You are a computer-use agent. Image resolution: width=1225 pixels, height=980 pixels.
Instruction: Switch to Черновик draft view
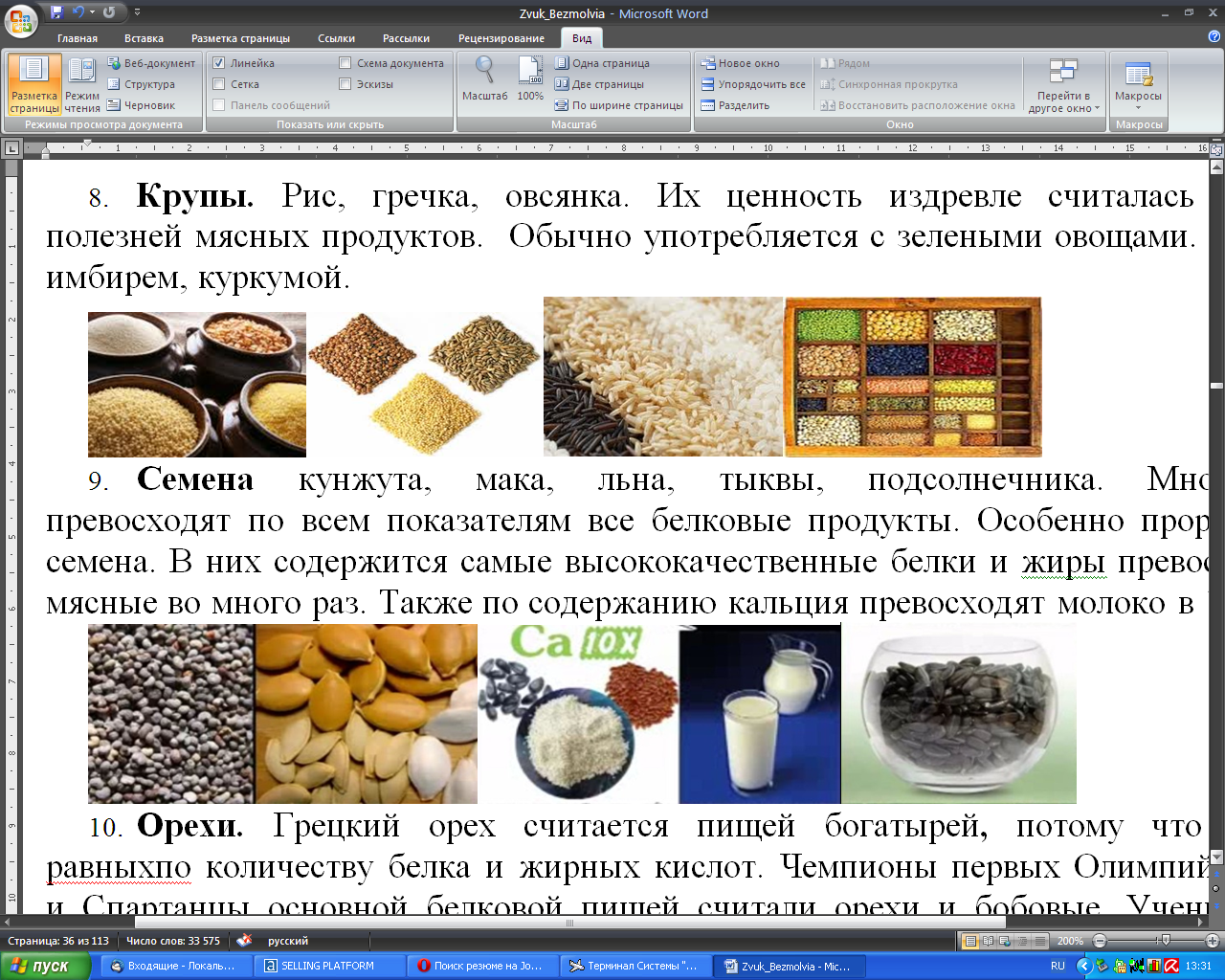click(141, 105)
